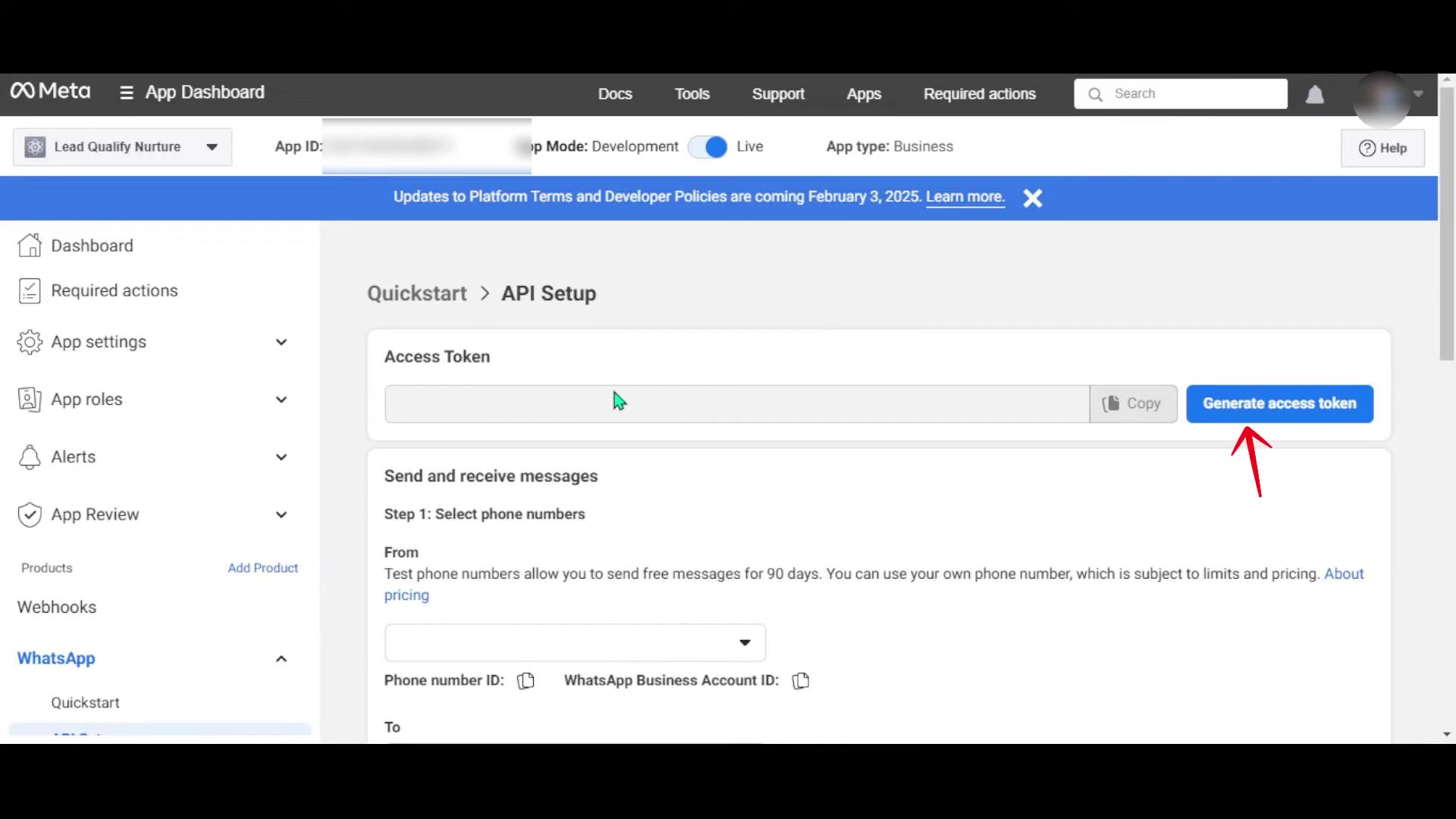Follow the Learn more link in banner
The width and height of the screenshot is (1456, 819).
pos(965,197)
